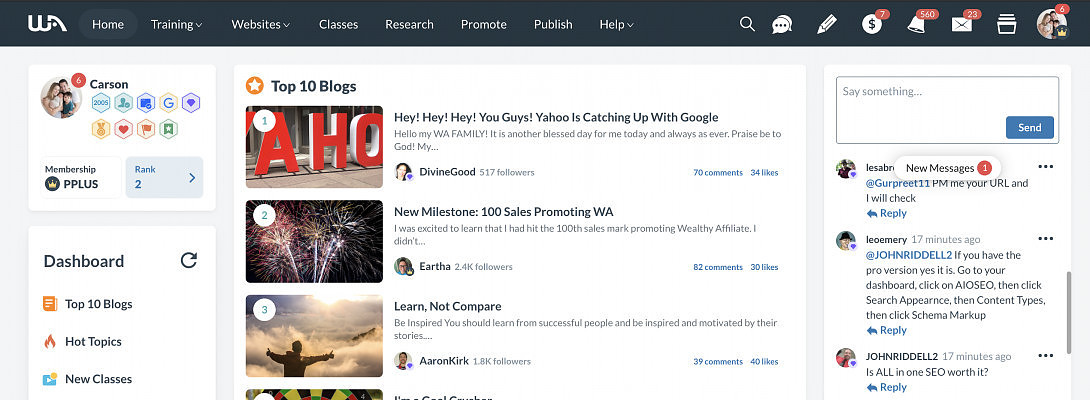Open the Classes menu item
This screenshot has width=1090, height=400.
(339, 24)
